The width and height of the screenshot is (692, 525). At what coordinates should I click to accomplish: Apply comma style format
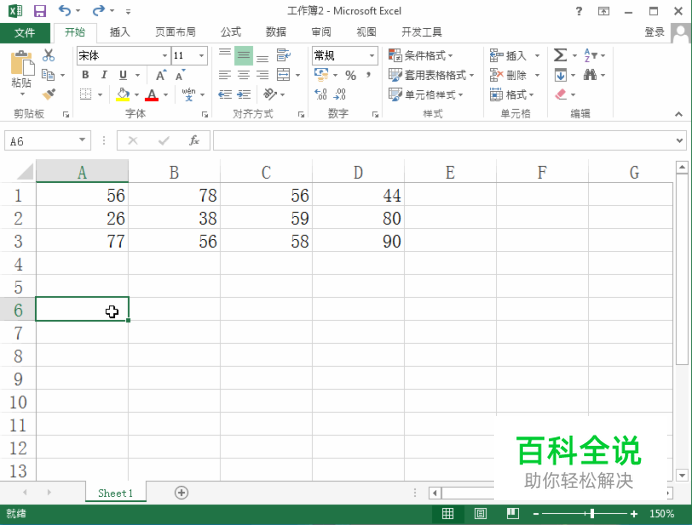(368, 75)
